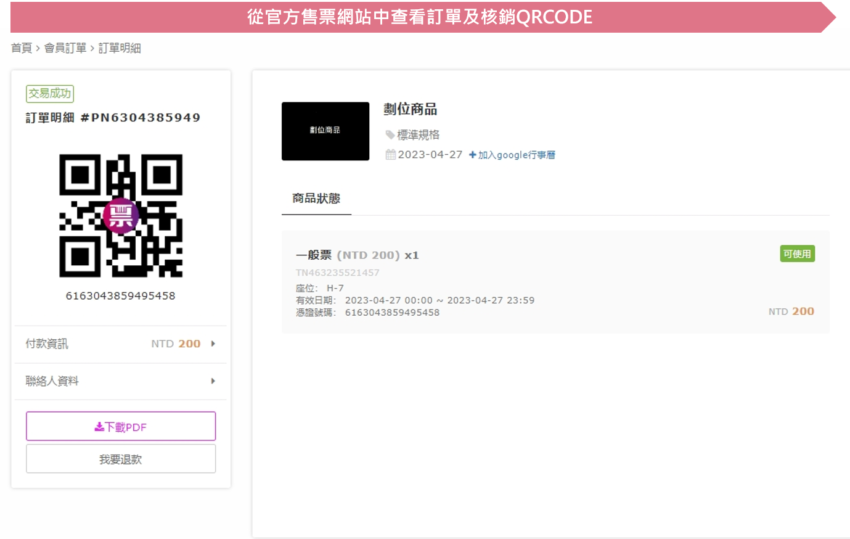Click the download icon in 下載PDF

click(x=99, y=427)
